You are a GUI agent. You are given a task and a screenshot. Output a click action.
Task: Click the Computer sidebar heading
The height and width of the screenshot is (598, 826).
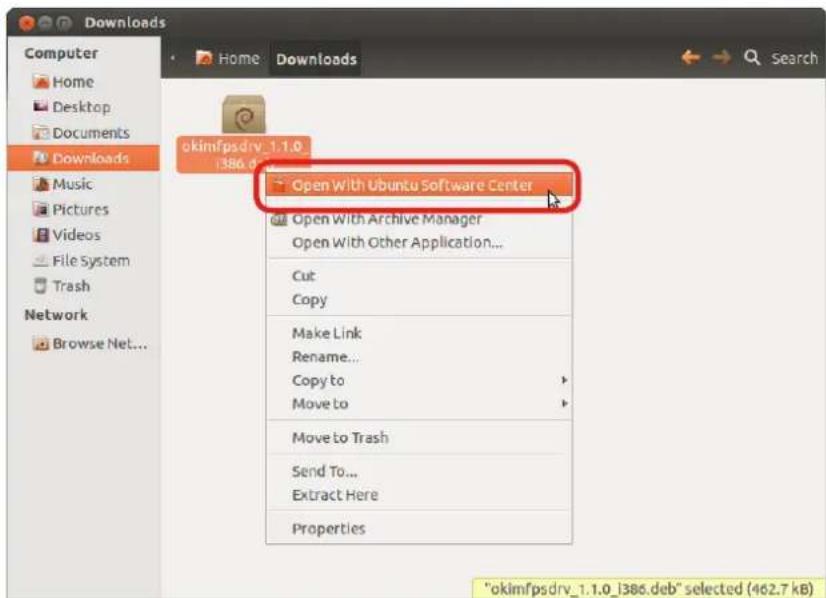pyautogui.click(x=61, y=53)
